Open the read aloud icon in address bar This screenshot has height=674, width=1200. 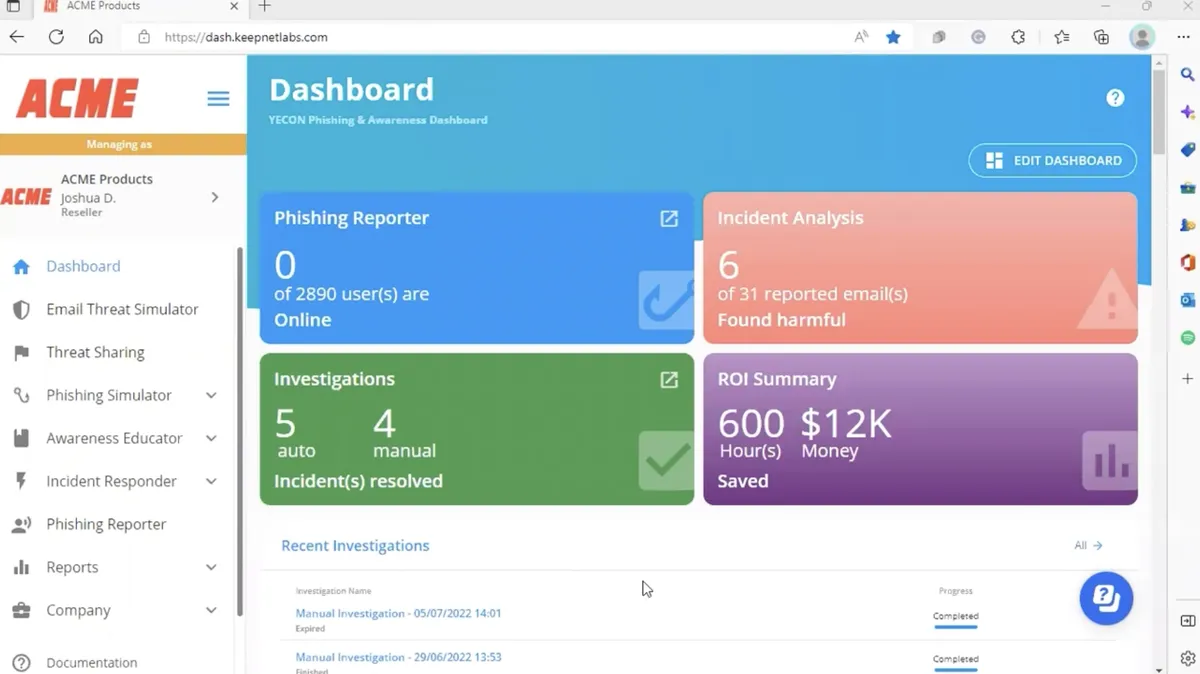pos(861,37)
